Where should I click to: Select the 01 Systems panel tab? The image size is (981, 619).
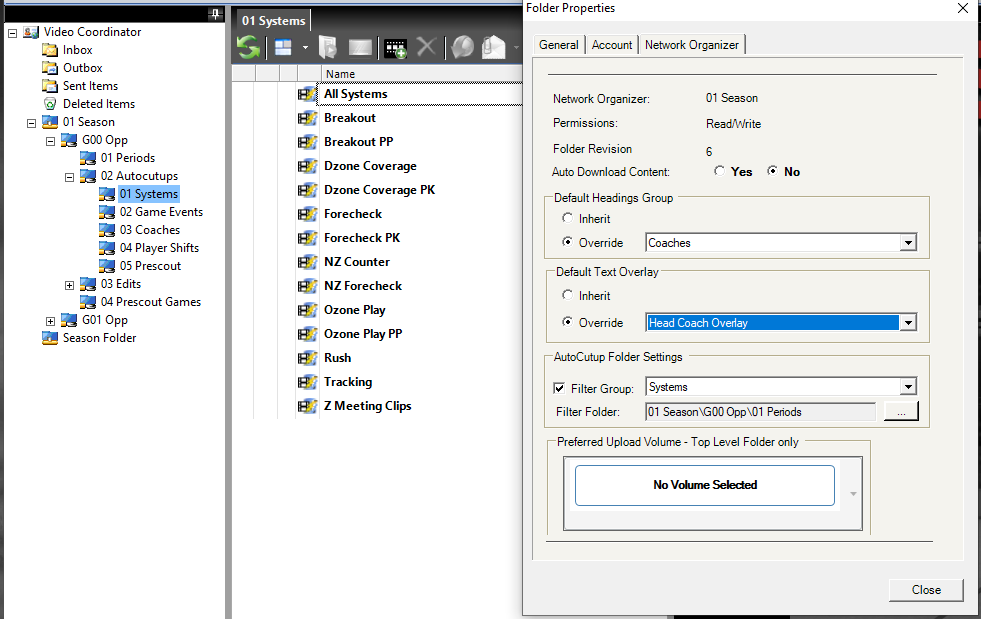[273, 21]
